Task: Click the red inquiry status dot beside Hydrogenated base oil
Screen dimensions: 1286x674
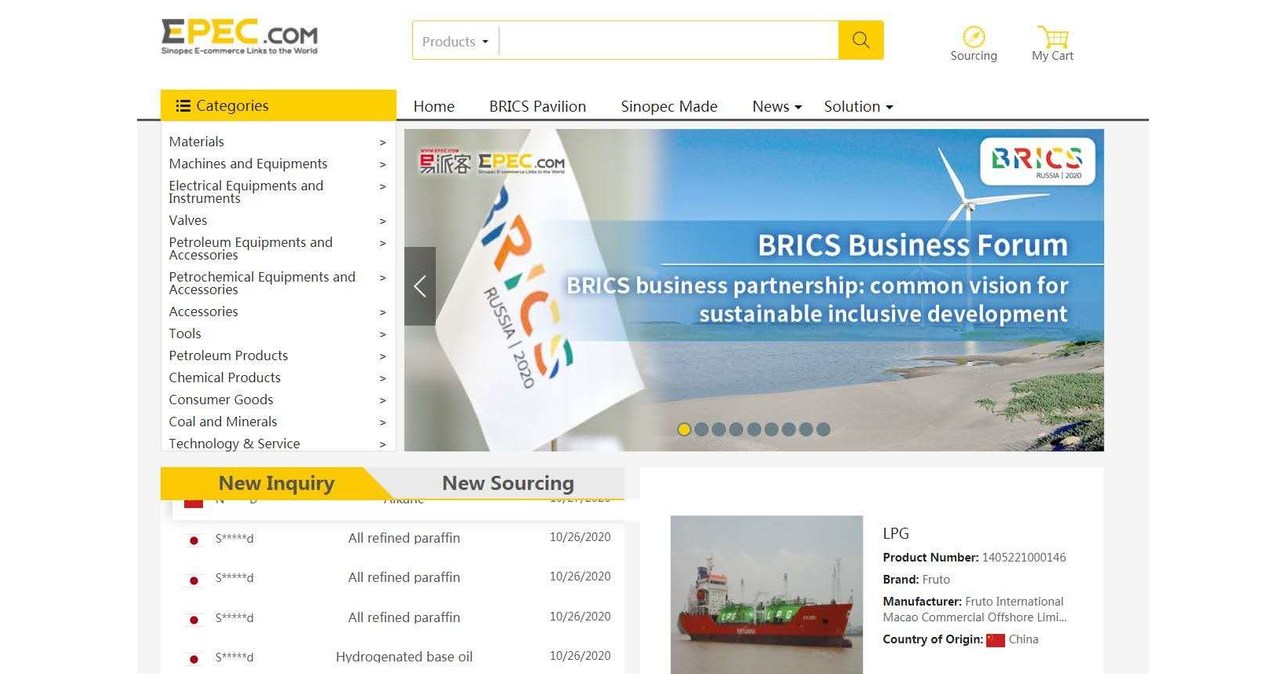Action: (x=193, y=657)
